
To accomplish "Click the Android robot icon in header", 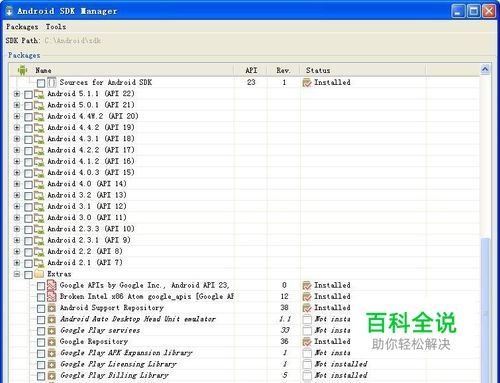I will click(22, 70).
